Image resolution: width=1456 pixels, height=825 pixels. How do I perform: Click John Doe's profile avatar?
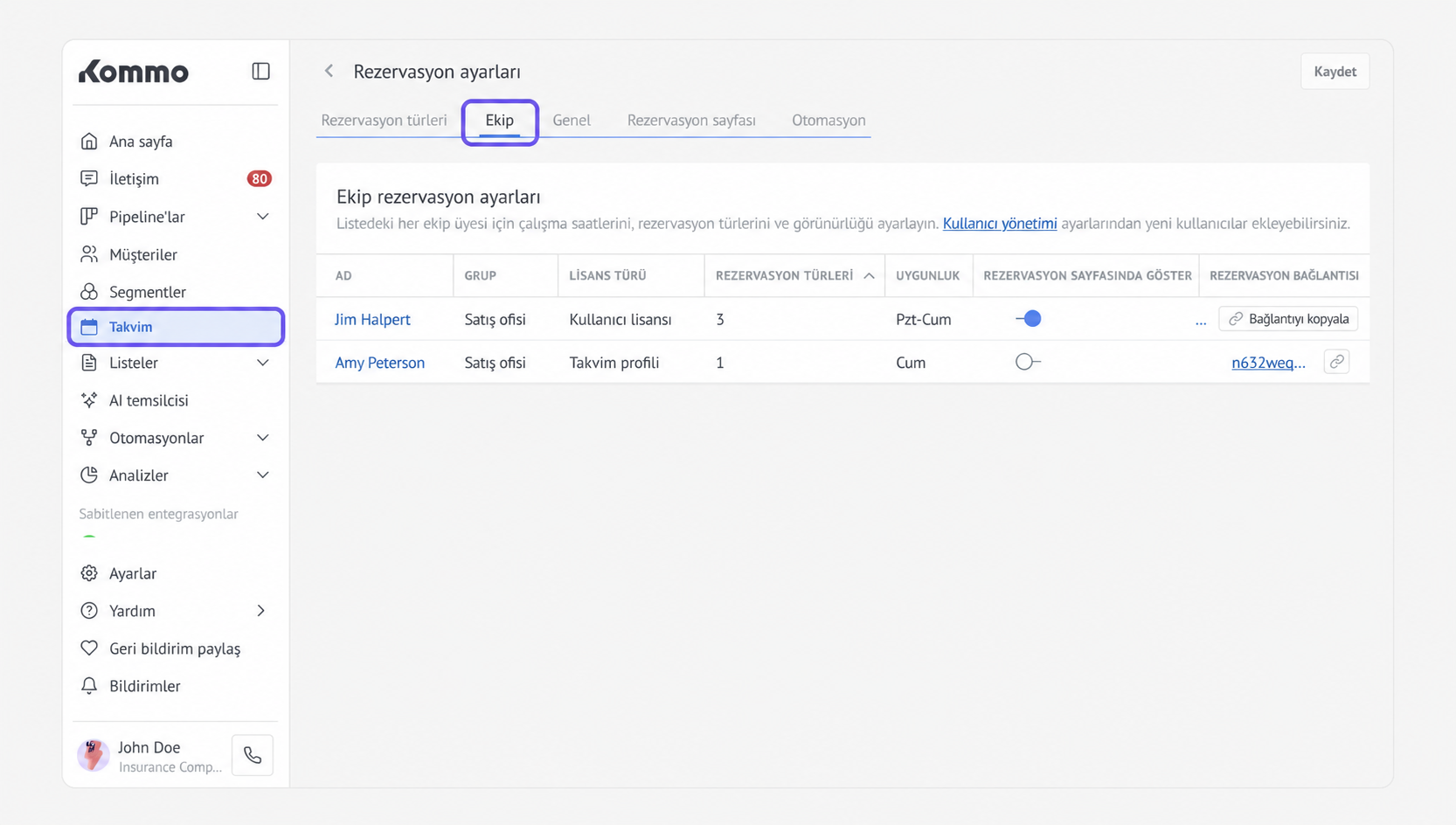[x=94, y=755]
